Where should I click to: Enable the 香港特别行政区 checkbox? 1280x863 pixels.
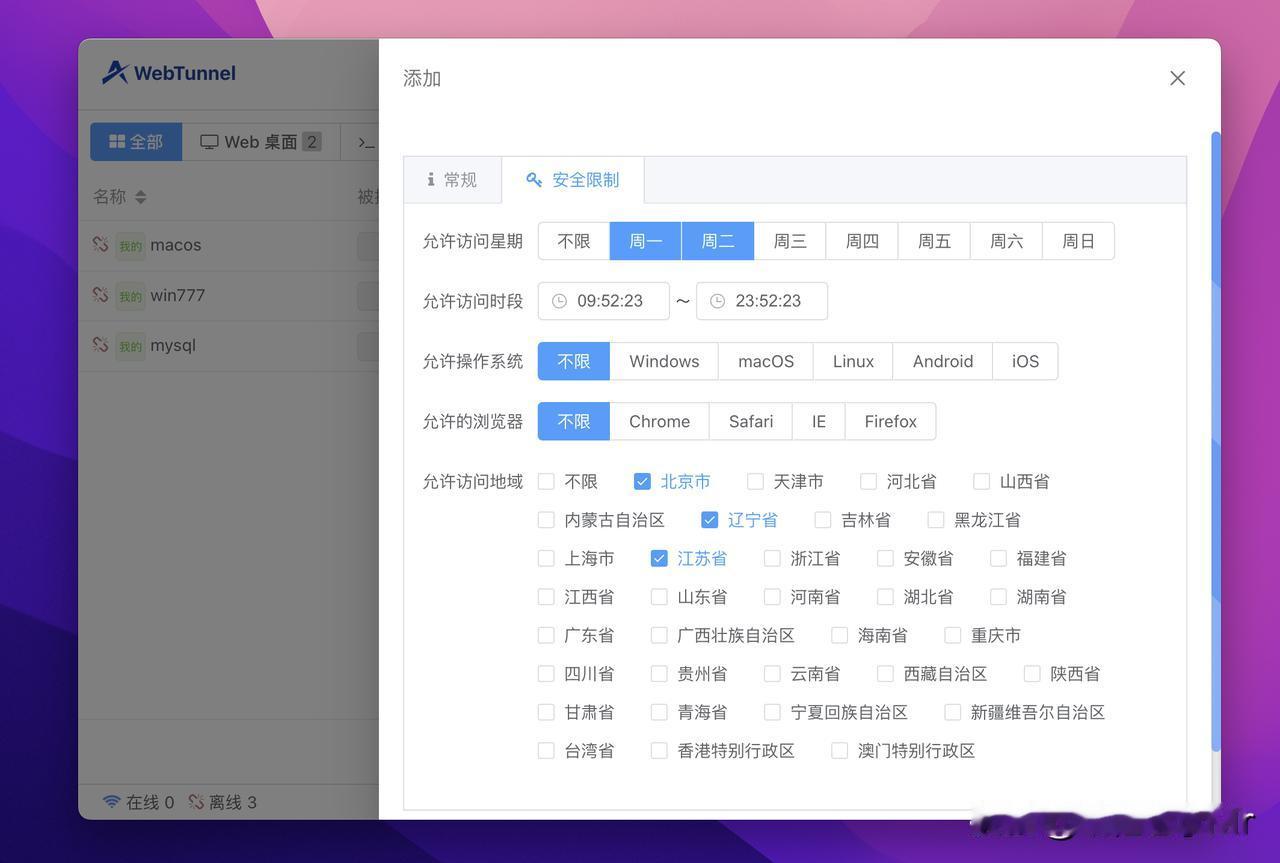click(x=658, y=750)
